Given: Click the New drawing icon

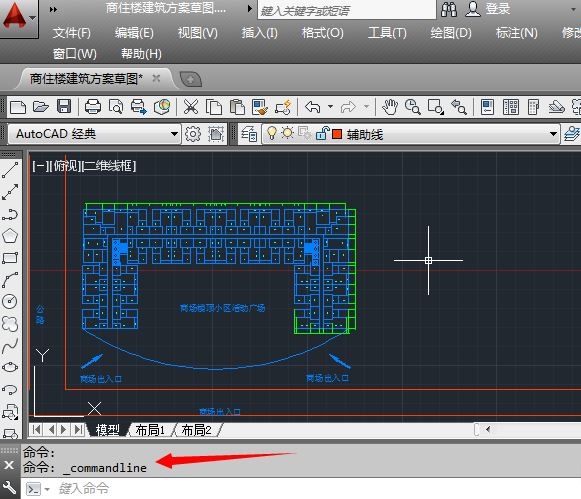Looking at the screenshot, I should click(x=18, y=107).
